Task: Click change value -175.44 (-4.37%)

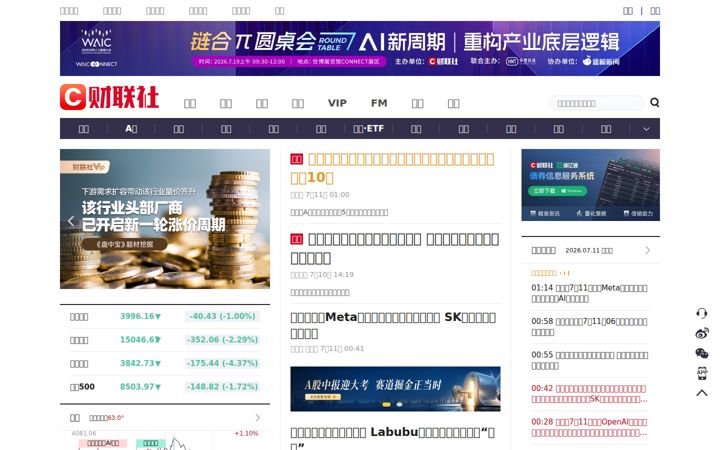Action: pos(223,363)
